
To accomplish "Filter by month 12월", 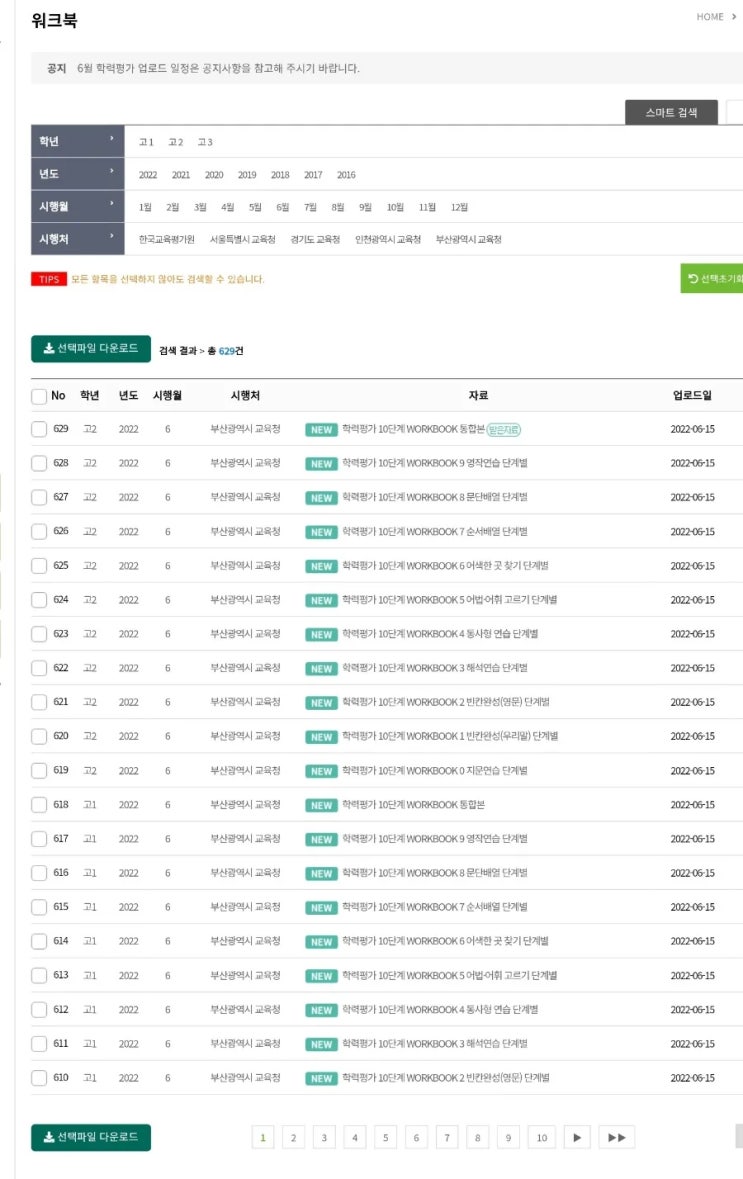I will click(459, 208).
